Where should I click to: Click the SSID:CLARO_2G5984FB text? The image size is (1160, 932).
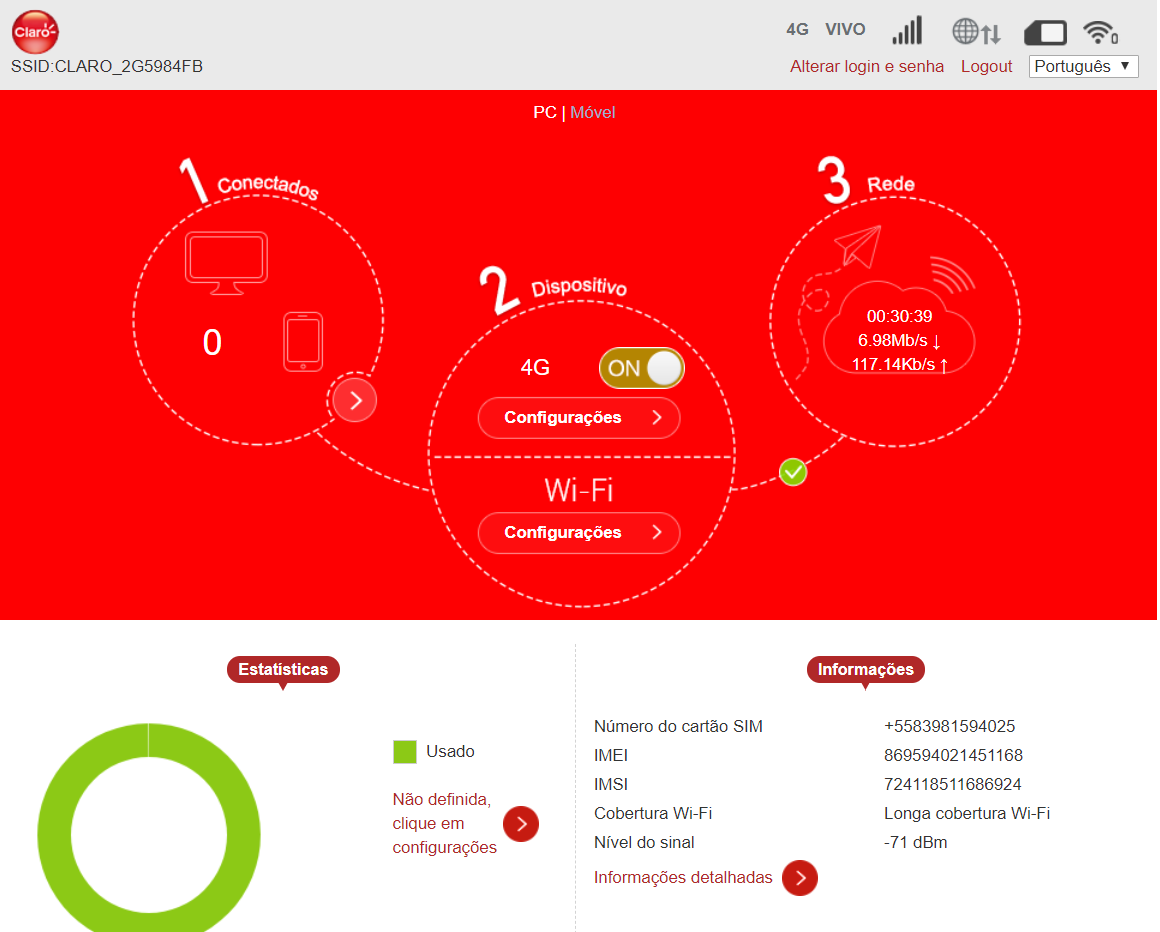(107, 67)
